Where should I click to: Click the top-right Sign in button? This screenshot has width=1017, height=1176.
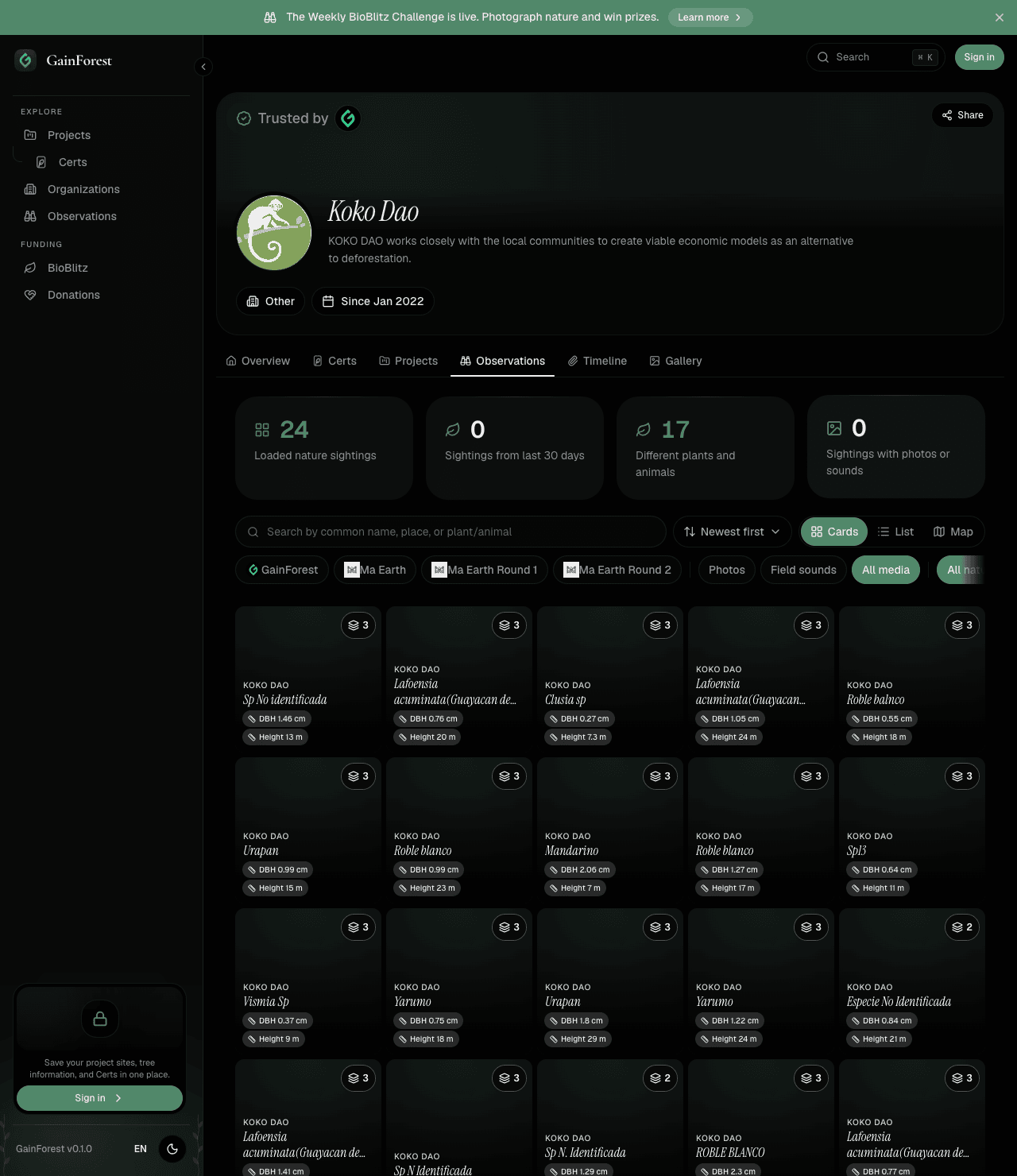(x=979, y=57)
